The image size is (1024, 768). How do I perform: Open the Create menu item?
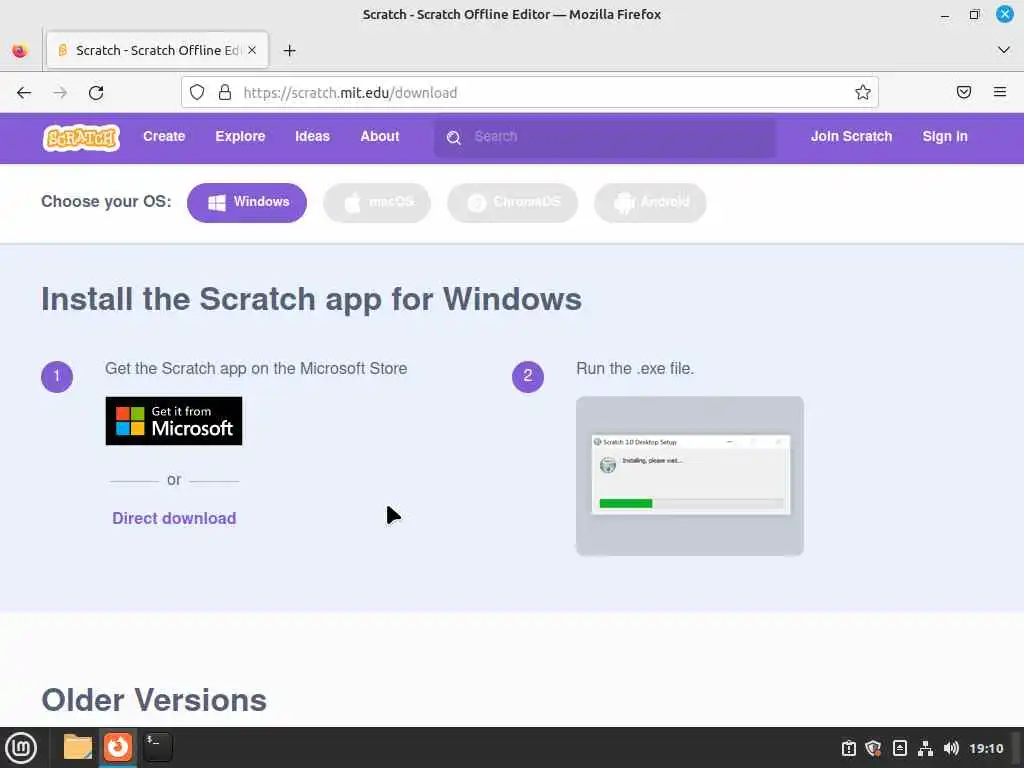pos(164,136)
